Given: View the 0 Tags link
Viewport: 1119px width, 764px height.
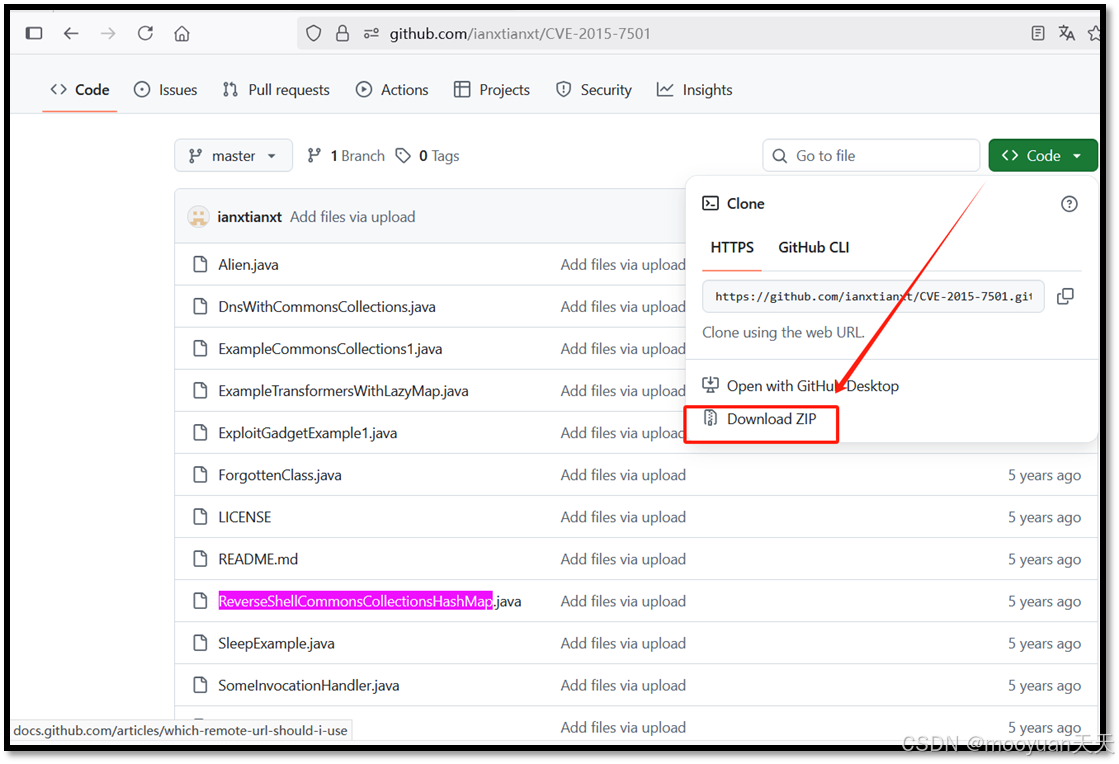Looking at the screenshot, I should pyautogui.click(x=428, y=156).
